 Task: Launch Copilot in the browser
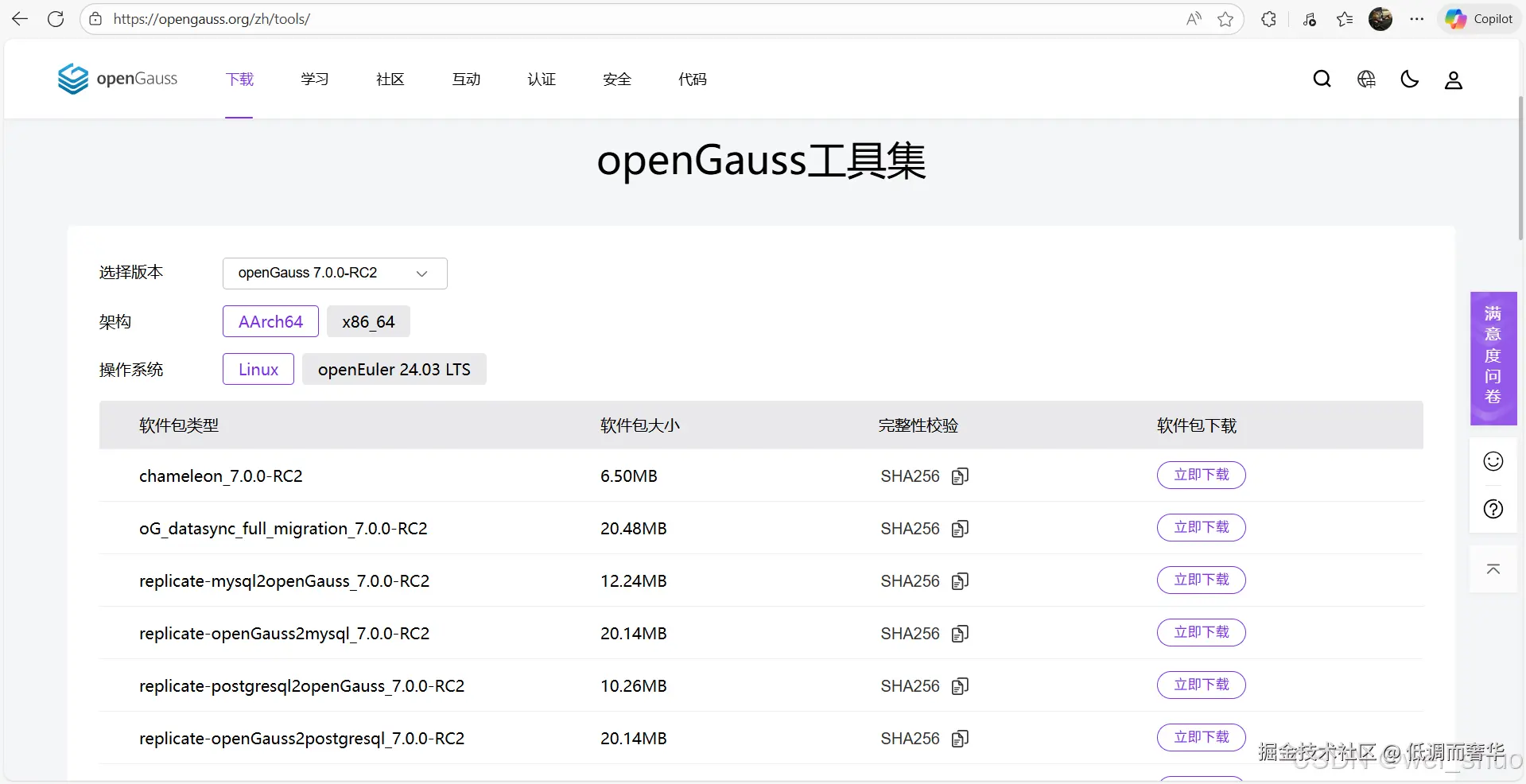click(1479, 19)
